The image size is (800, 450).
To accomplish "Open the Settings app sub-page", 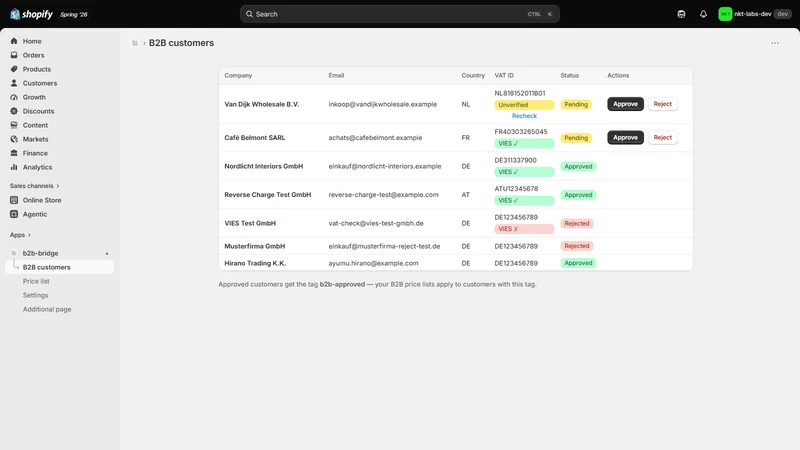I will click(x=35, y=295).
